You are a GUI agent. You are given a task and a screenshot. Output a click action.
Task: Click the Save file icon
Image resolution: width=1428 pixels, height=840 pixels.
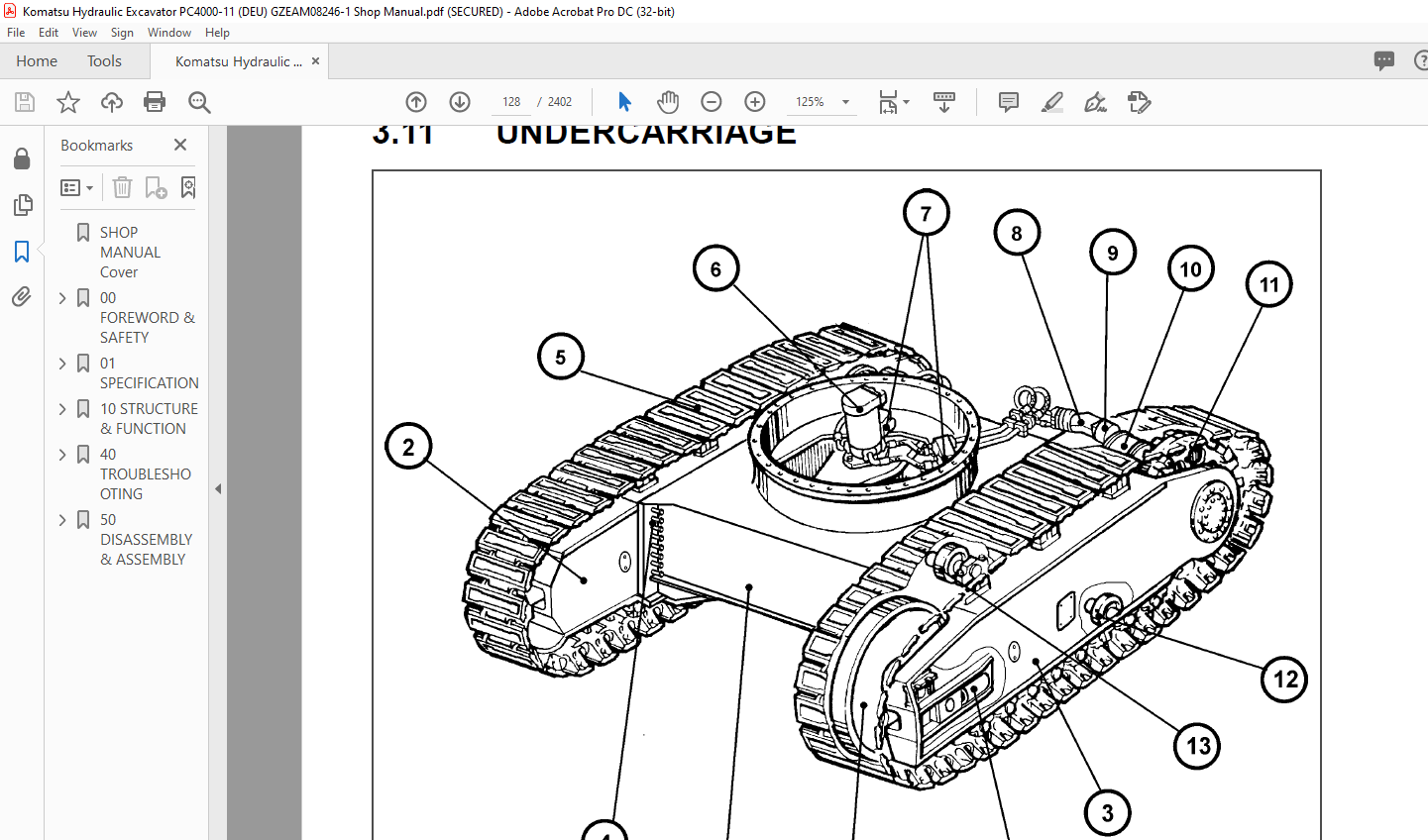pyautogui.click(x=25, y=102)
